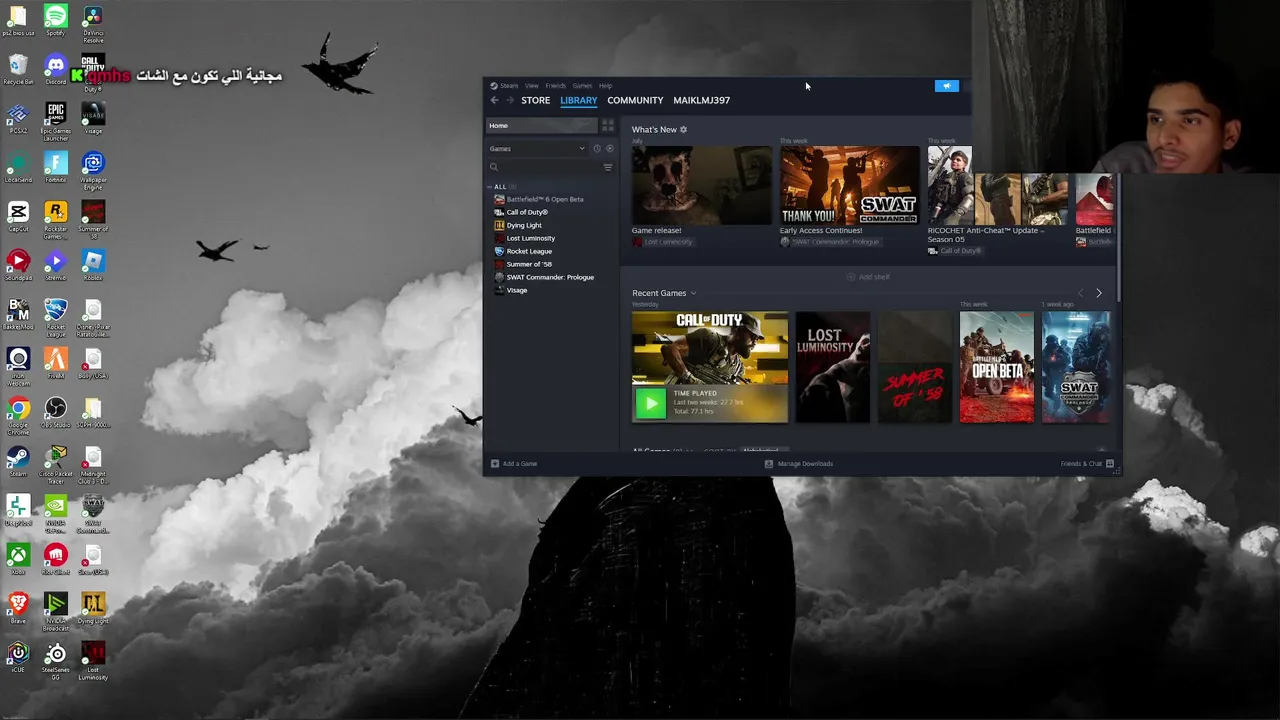Open Steam desktop shortcut
The image size is (1280, 720).
click(x=18, y=461)
